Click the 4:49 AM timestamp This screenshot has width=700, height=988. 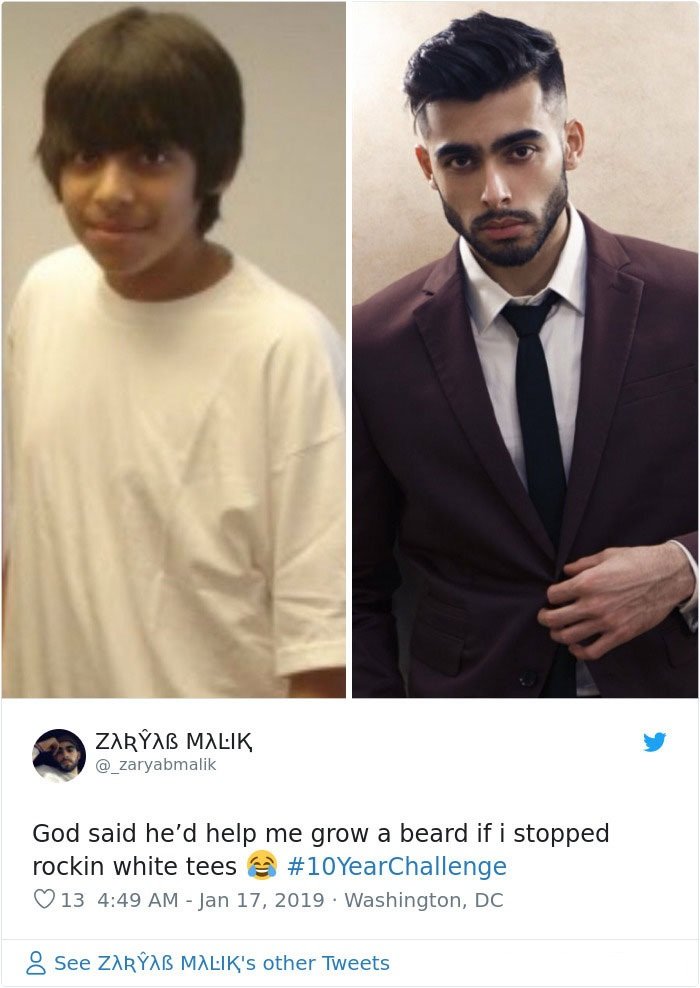click(x=137, y=900)
